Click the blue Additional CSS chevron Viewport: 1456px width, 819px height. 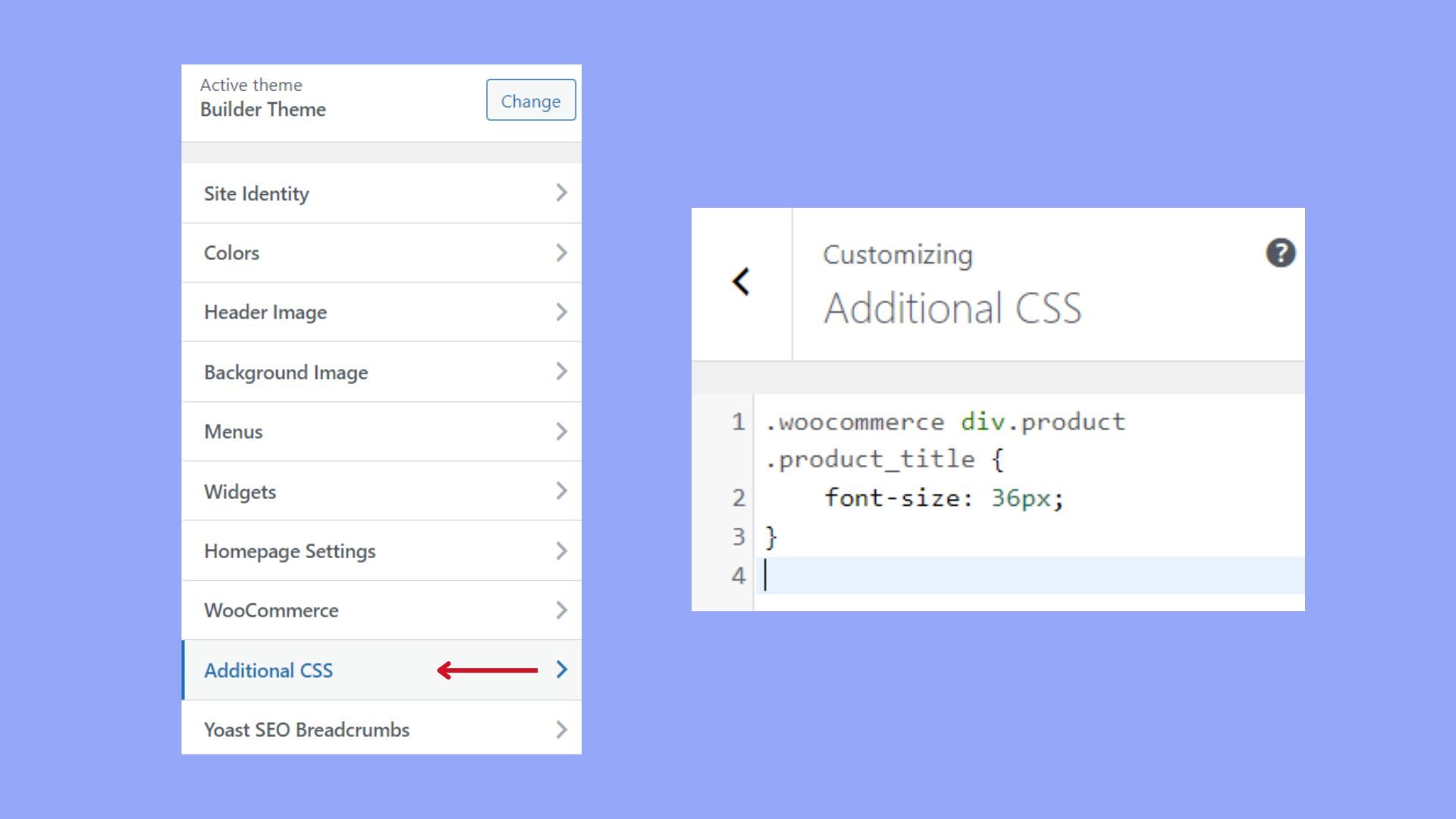pos(561,670)
